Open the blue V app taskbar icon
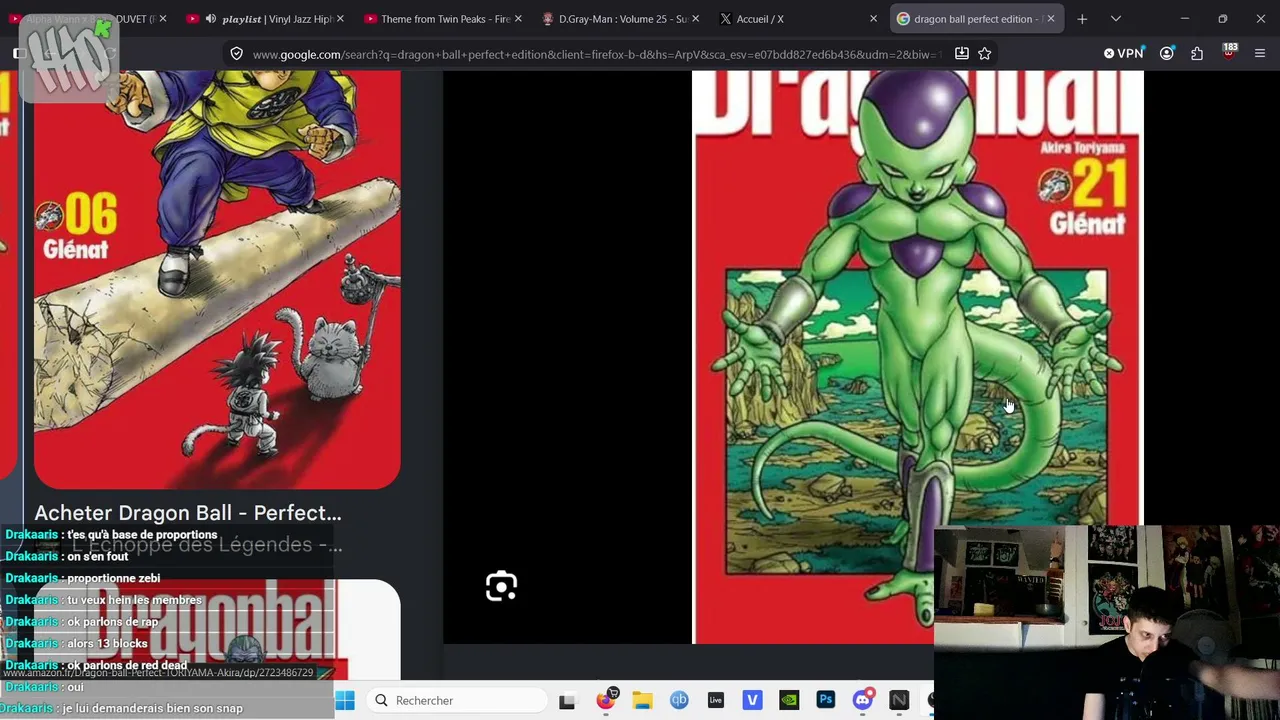Image resolution: width=1280 pixels, height=720 pixels. (x=752, y=700)
